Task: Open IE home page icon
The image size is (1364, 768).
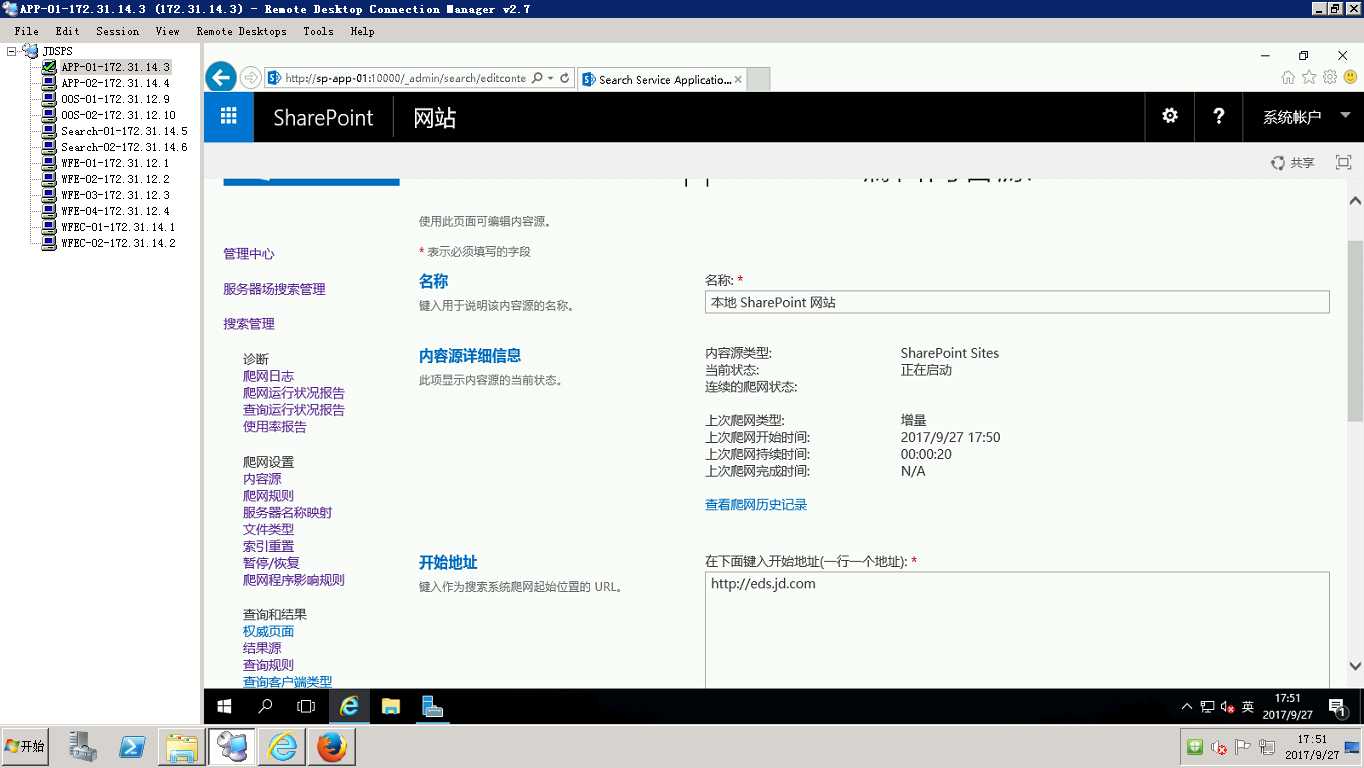Action: pos(1288,77)
